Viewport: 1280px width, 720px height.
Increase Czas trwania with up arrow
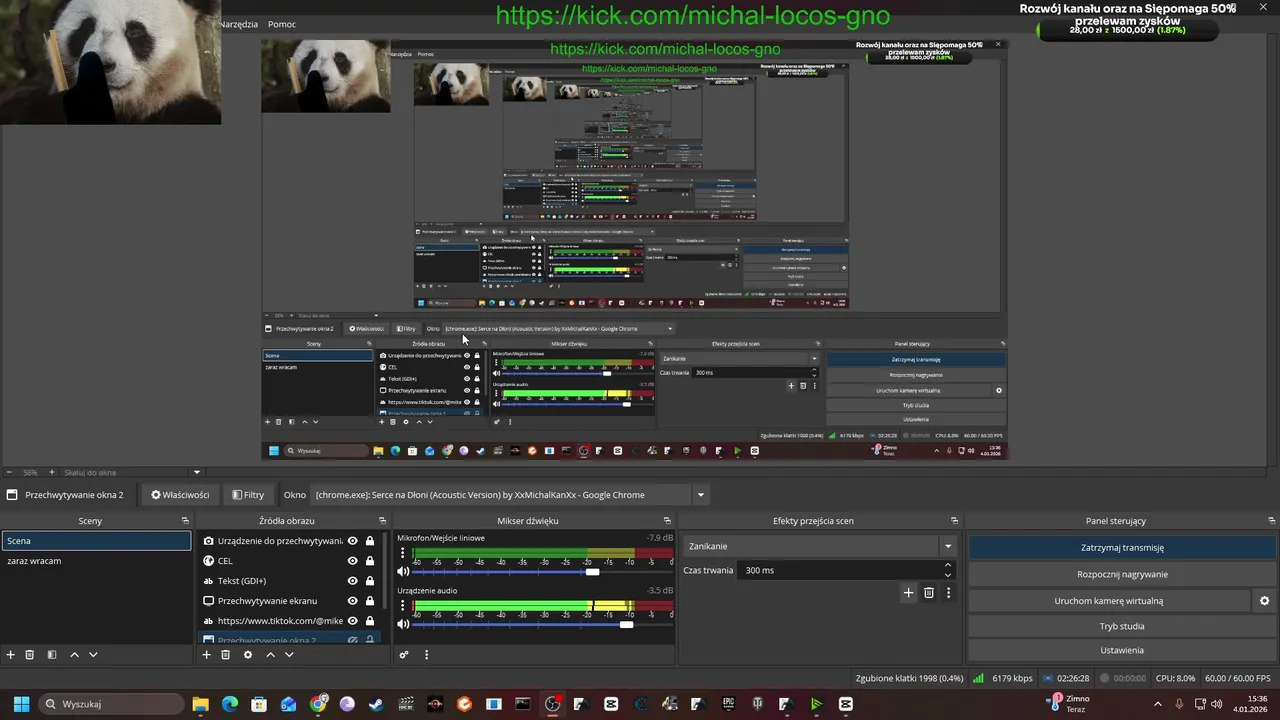point(948,565)
